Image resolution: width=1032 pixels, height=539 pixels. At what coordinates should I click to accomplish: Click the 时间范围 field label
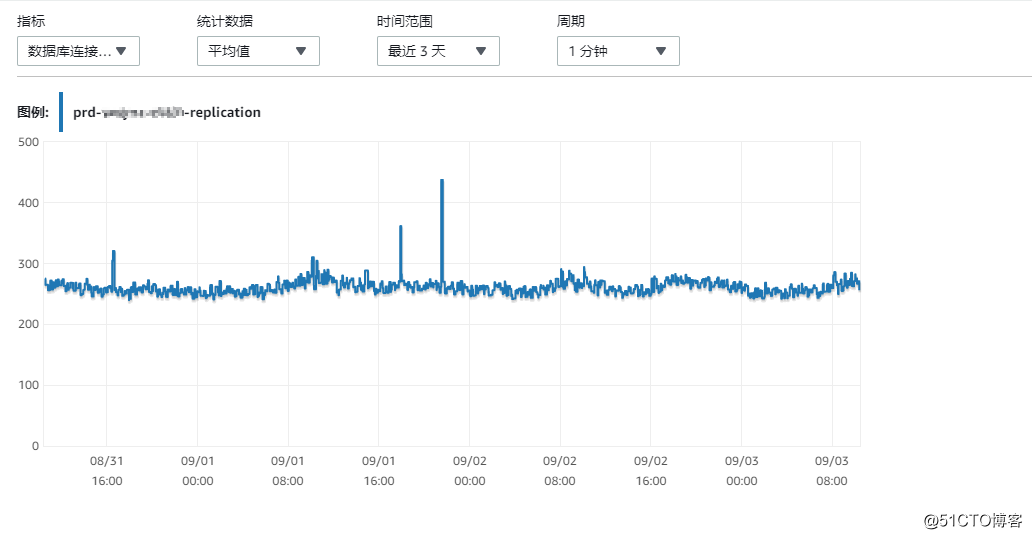click(x=405, y=21)
